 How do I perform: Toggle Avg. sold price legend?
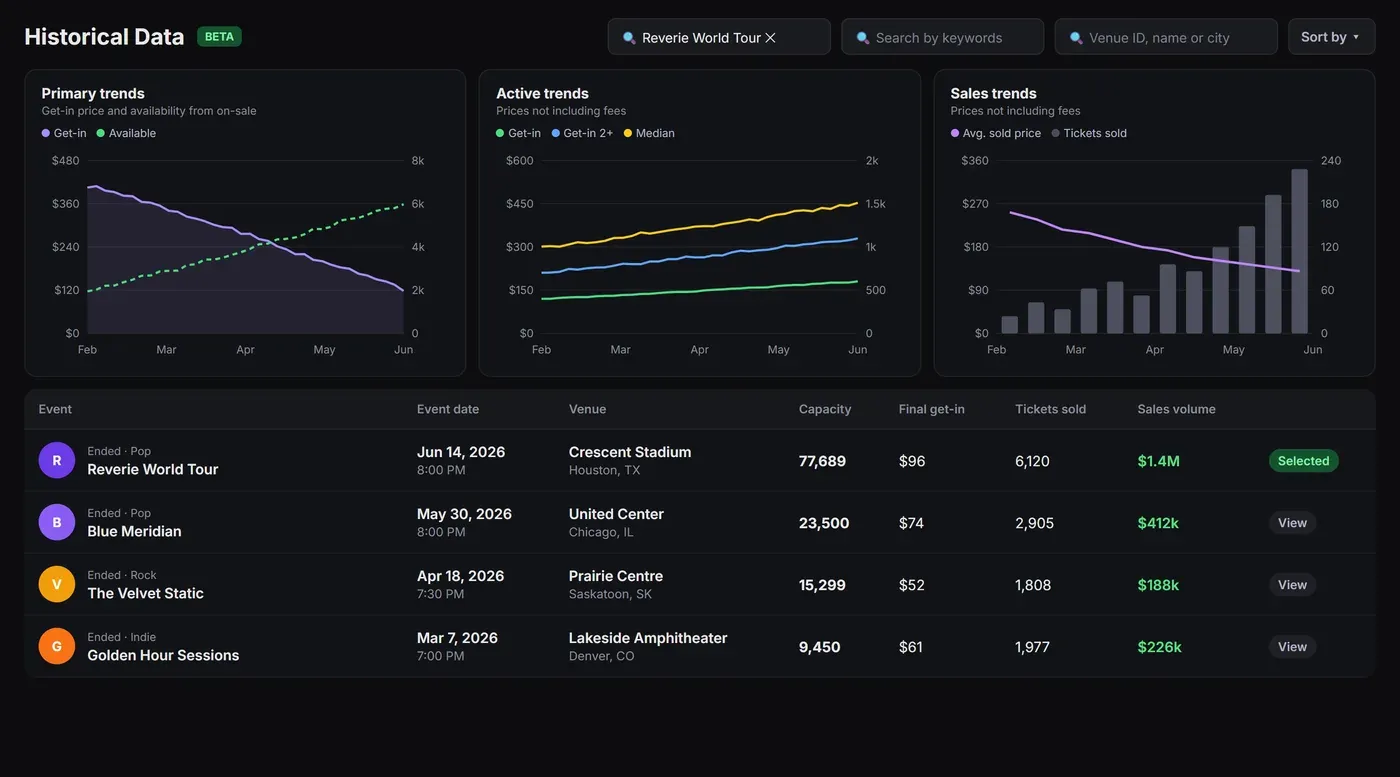996,133
